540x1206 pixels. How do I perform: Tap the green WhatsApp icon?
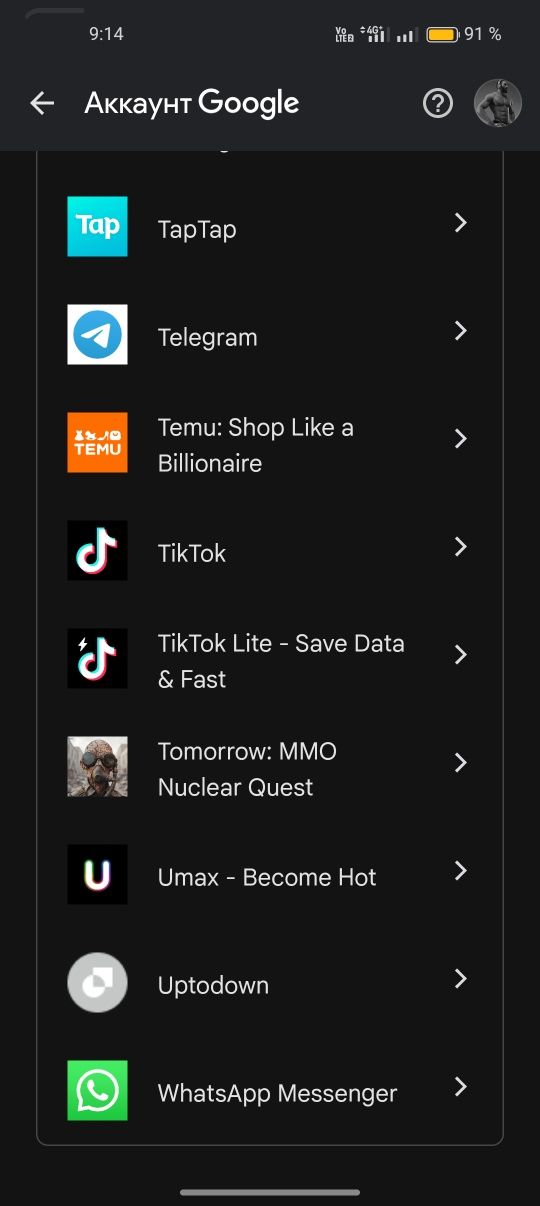coord(97,1090)
